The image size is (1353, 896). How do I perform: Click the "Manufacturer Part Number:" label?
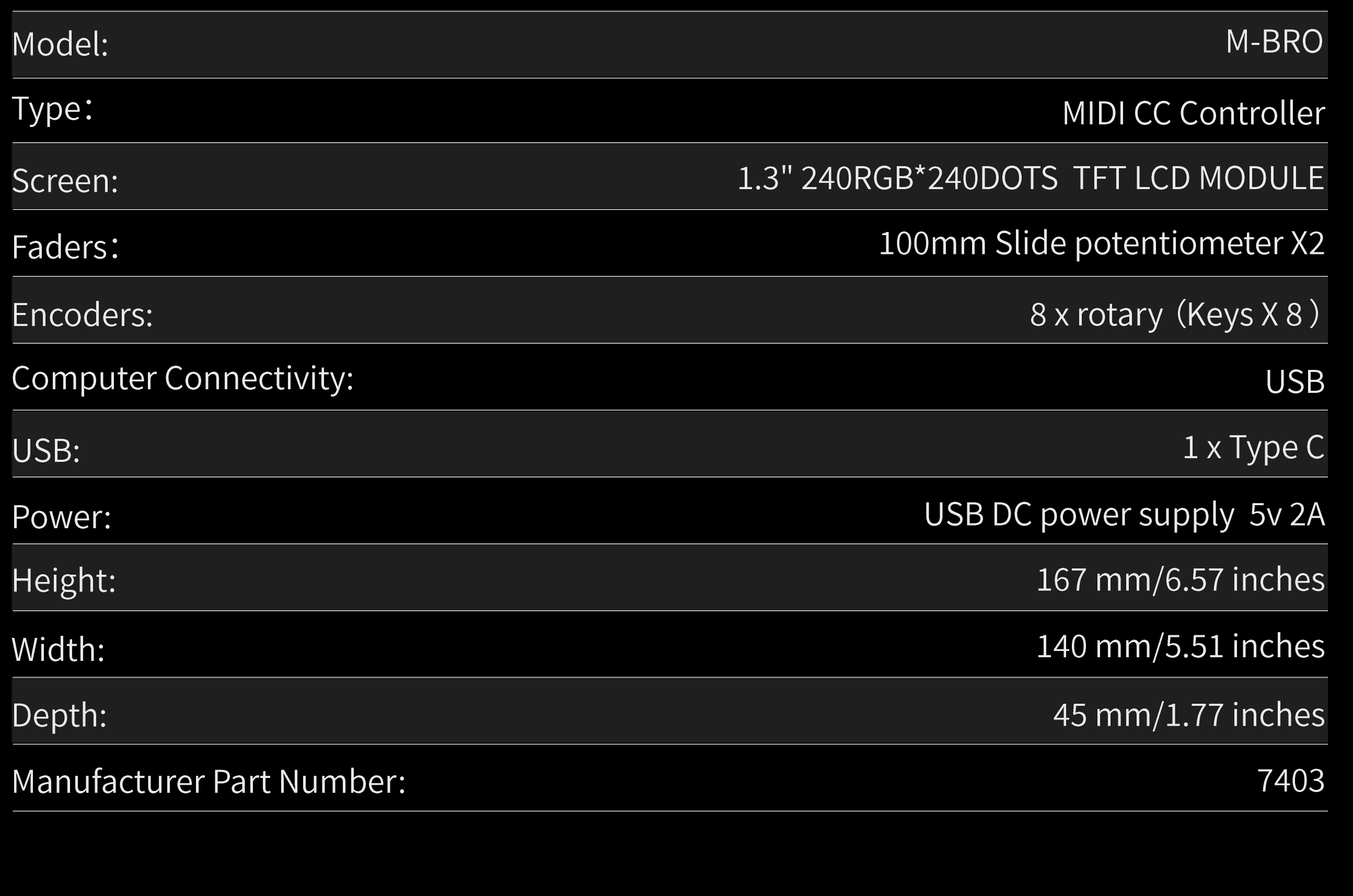[209, 781]
